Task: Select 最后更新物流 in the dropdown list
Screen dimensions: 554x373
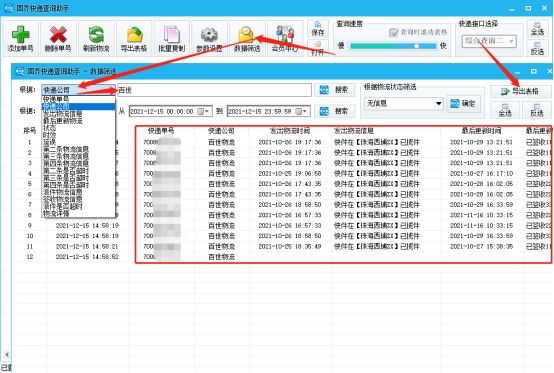Action: tap(78, 120)
